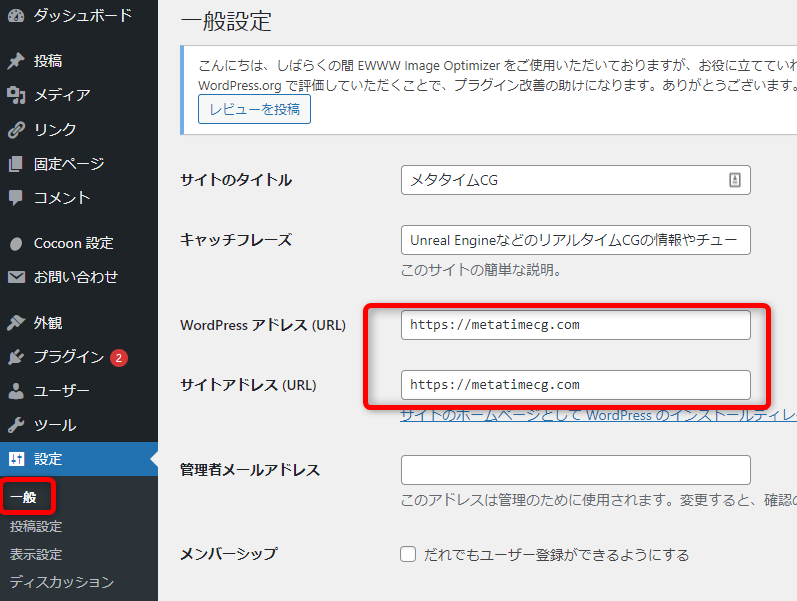Click the キャッチフレーズ label

pyautogui.click(x=236, y=240)
